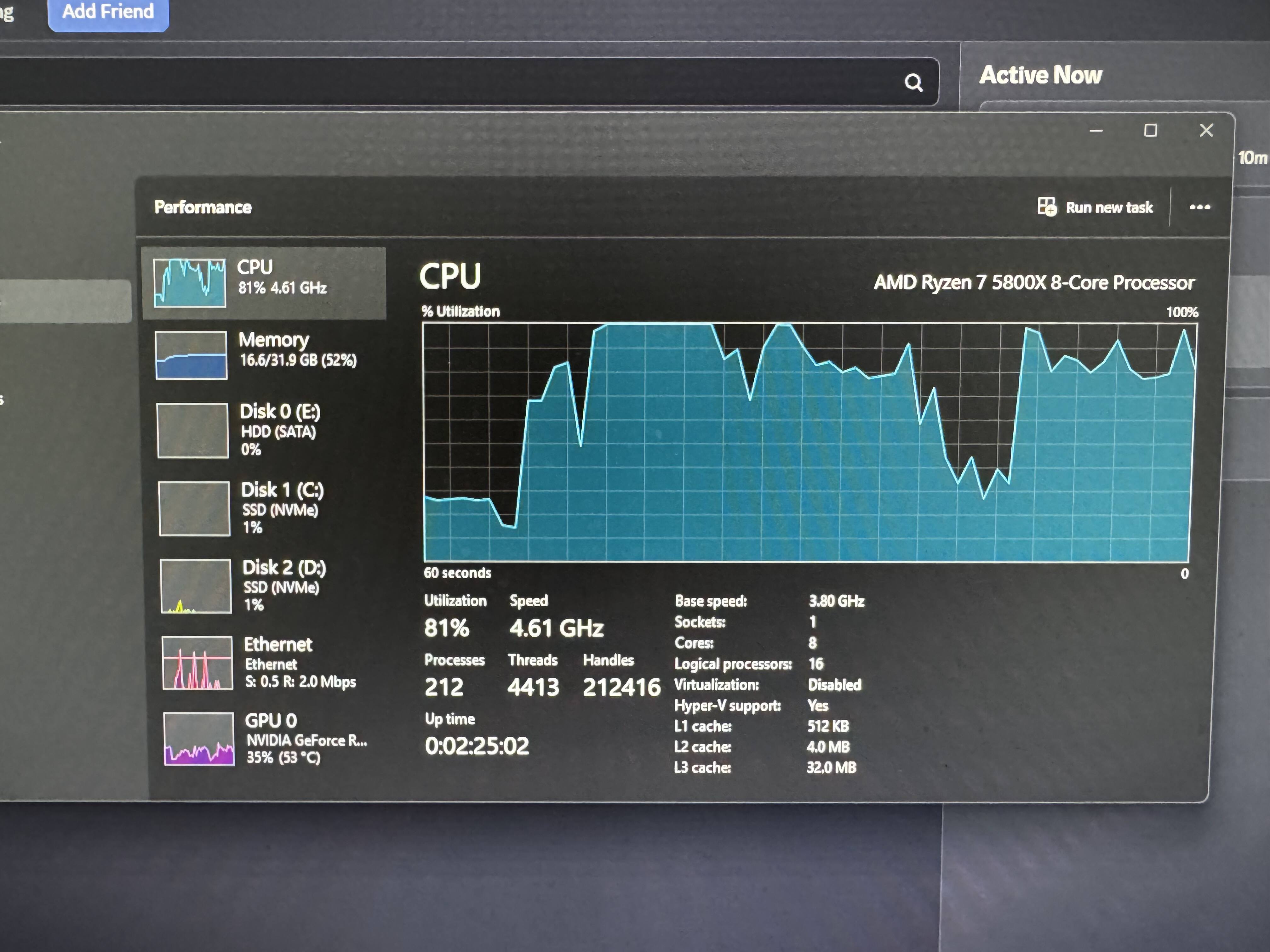Viewport: 1270px width, 952px height.
Task: Click the Logical processors value 16
Action: click(x=816, y=664)
